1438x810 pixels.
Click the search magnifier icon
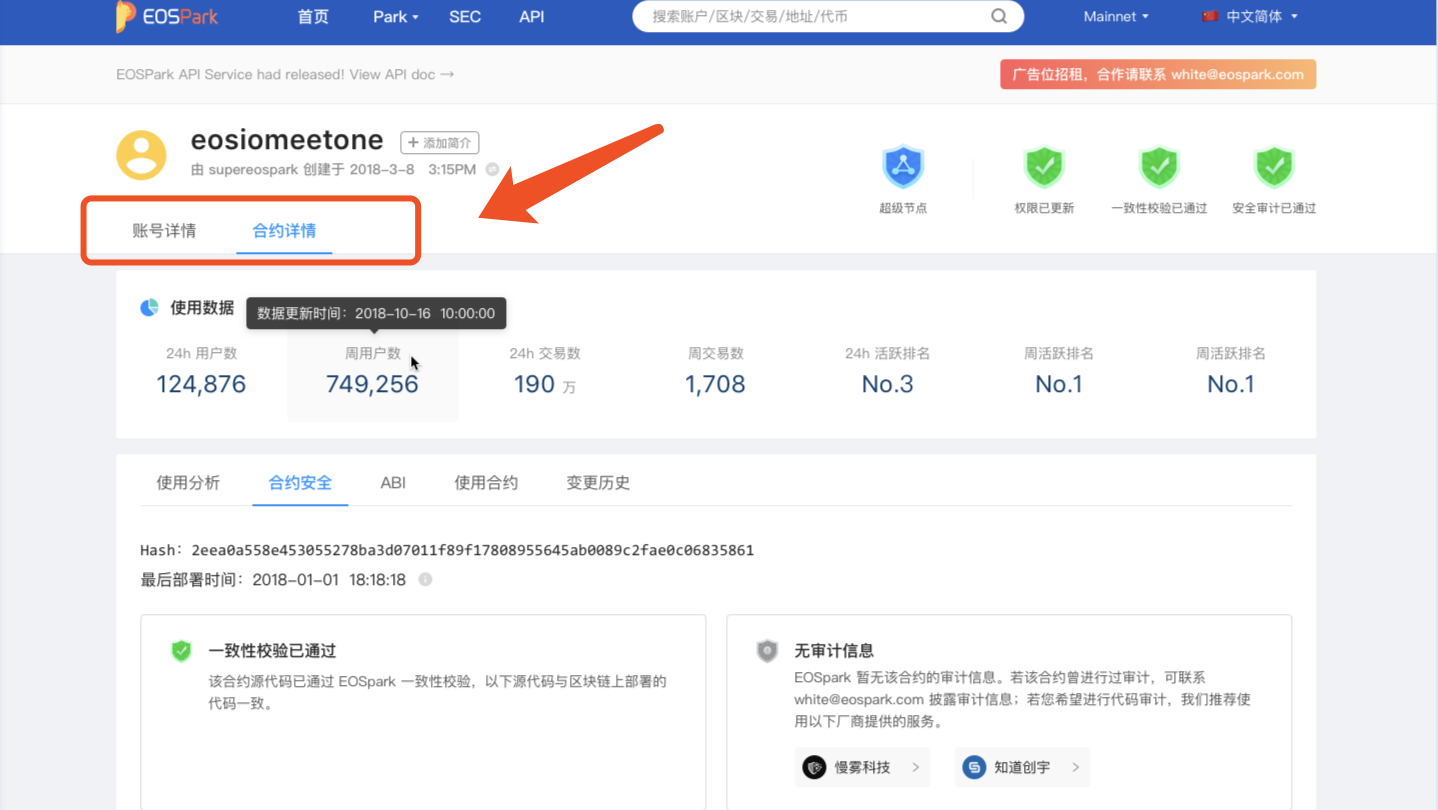pos(998,16)
